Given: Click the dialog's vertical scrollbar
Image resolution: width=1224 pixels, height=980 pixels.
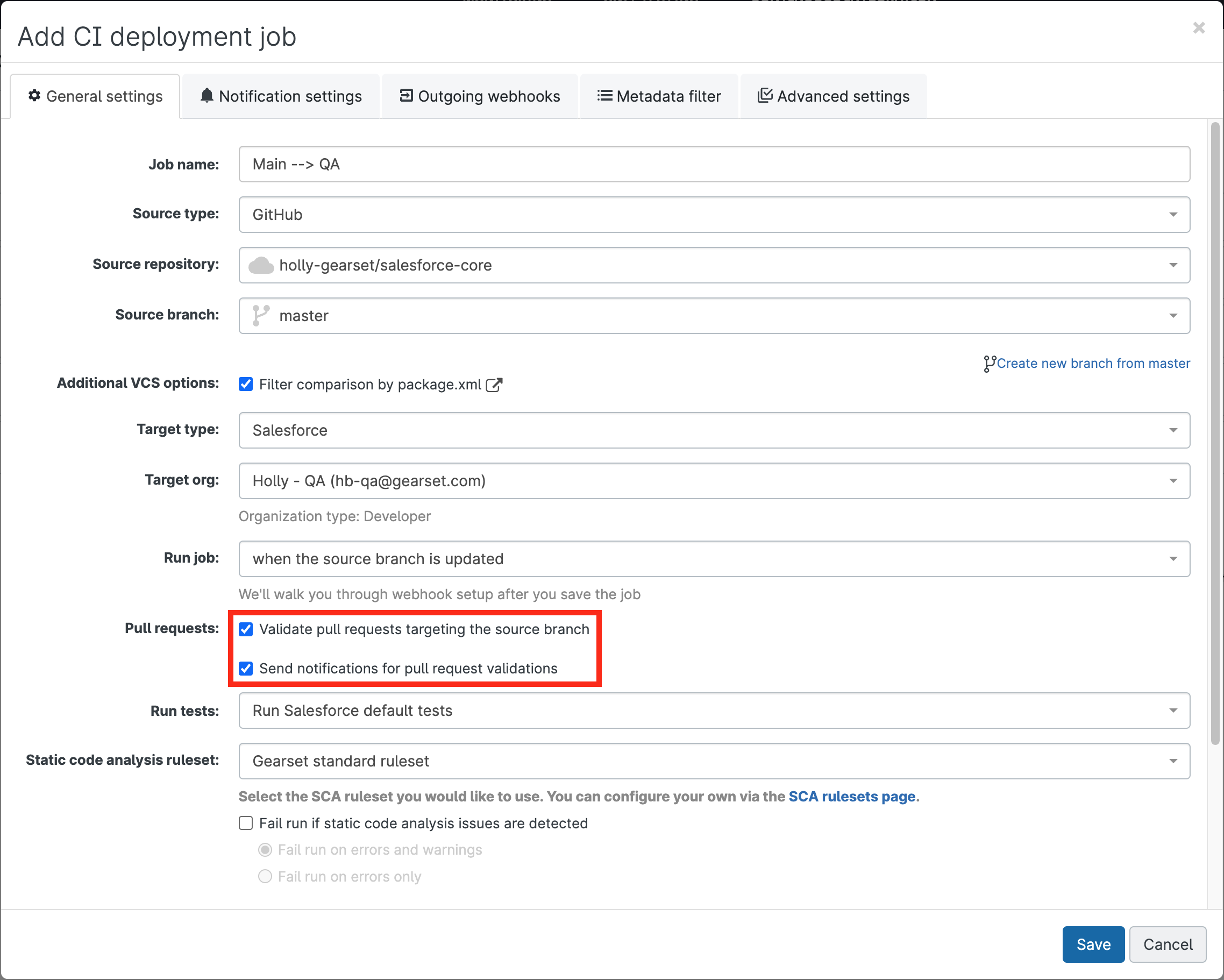Looking at the screenshot, I should coord(1214,431).
